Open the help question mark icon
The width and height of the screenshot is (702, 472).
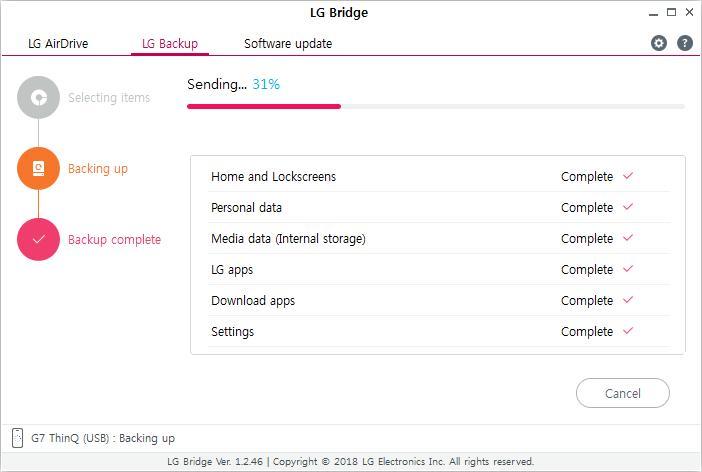point(685,43)
